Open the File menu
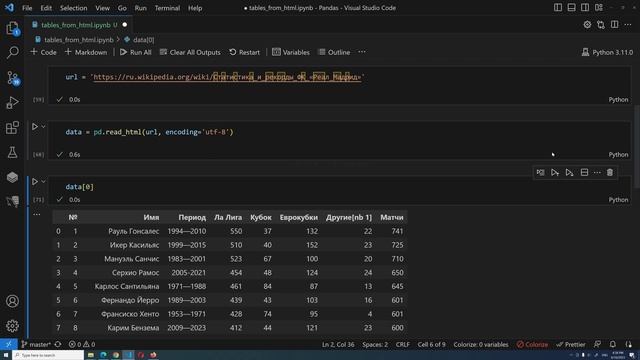This screenshot has height=360, width=640. [x=27, y=8]
